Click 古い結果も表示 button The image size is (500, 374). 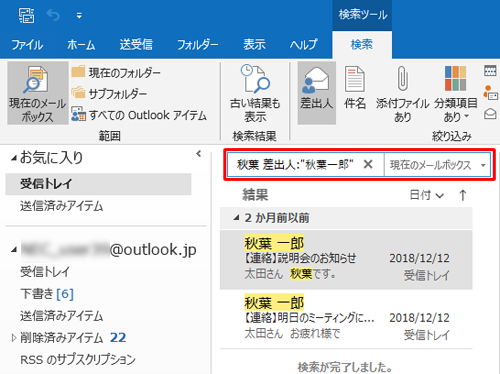[x=255, y=93]
